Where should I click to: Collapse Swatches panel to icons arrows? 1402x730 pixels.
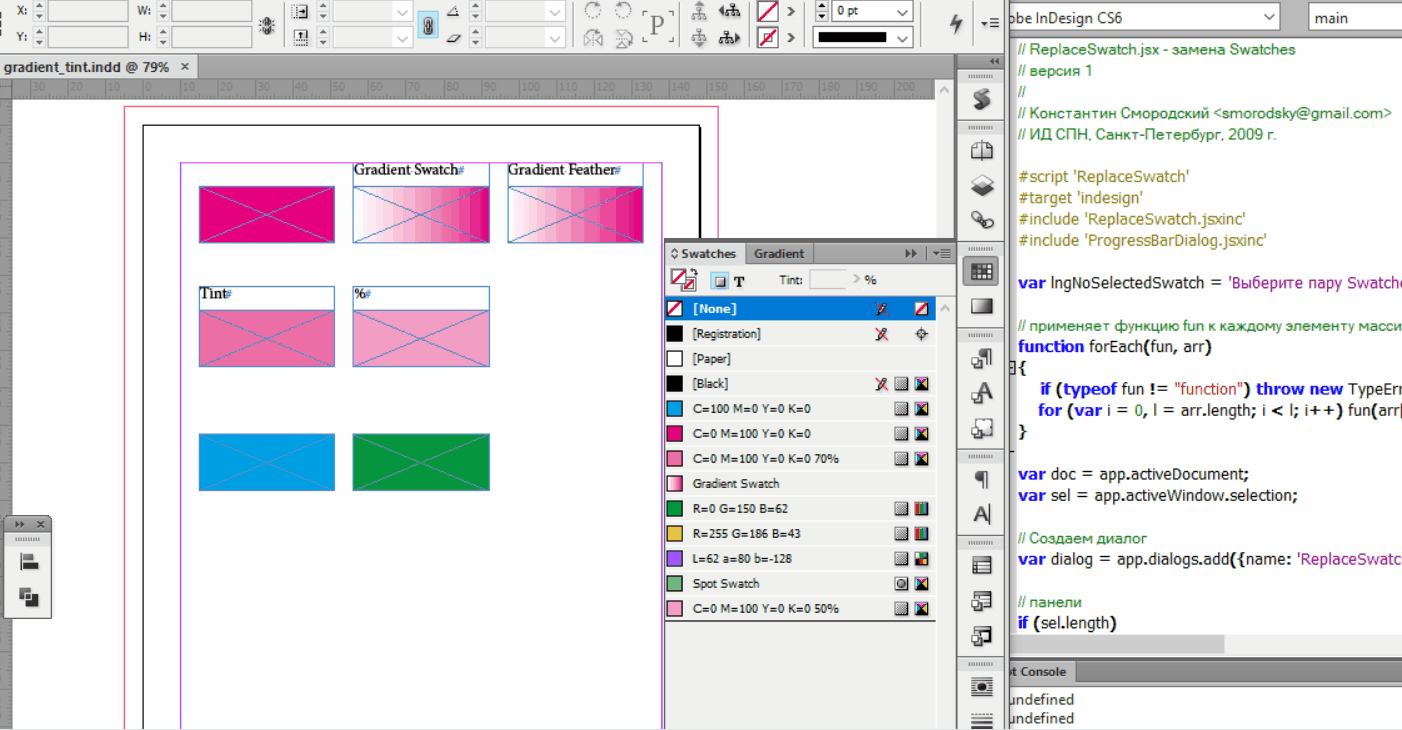(911, 253)
